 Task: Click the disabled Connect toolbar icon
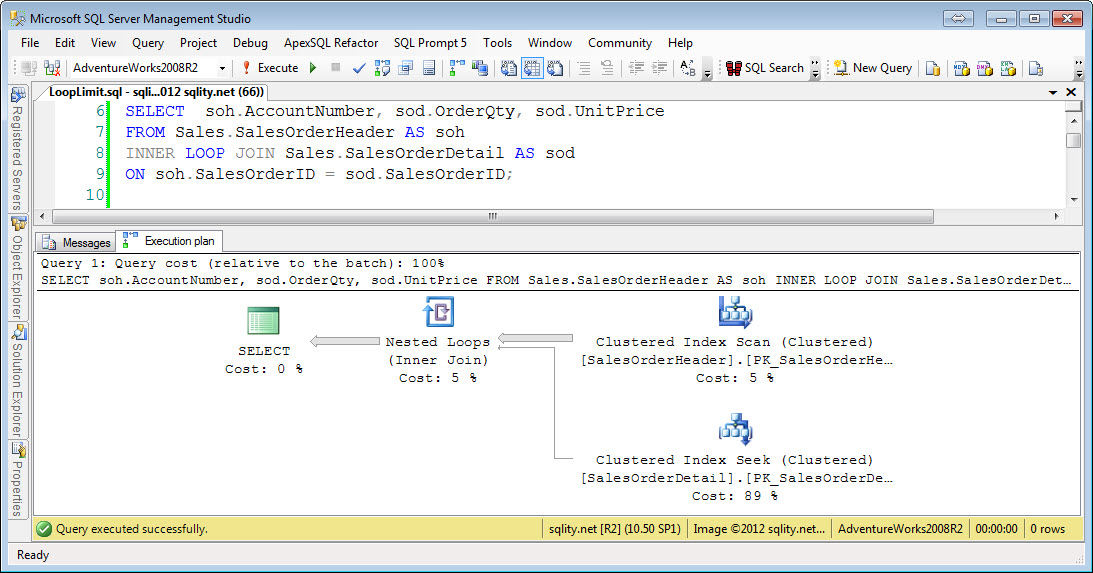pyautogui.click(x=29, y=68)
